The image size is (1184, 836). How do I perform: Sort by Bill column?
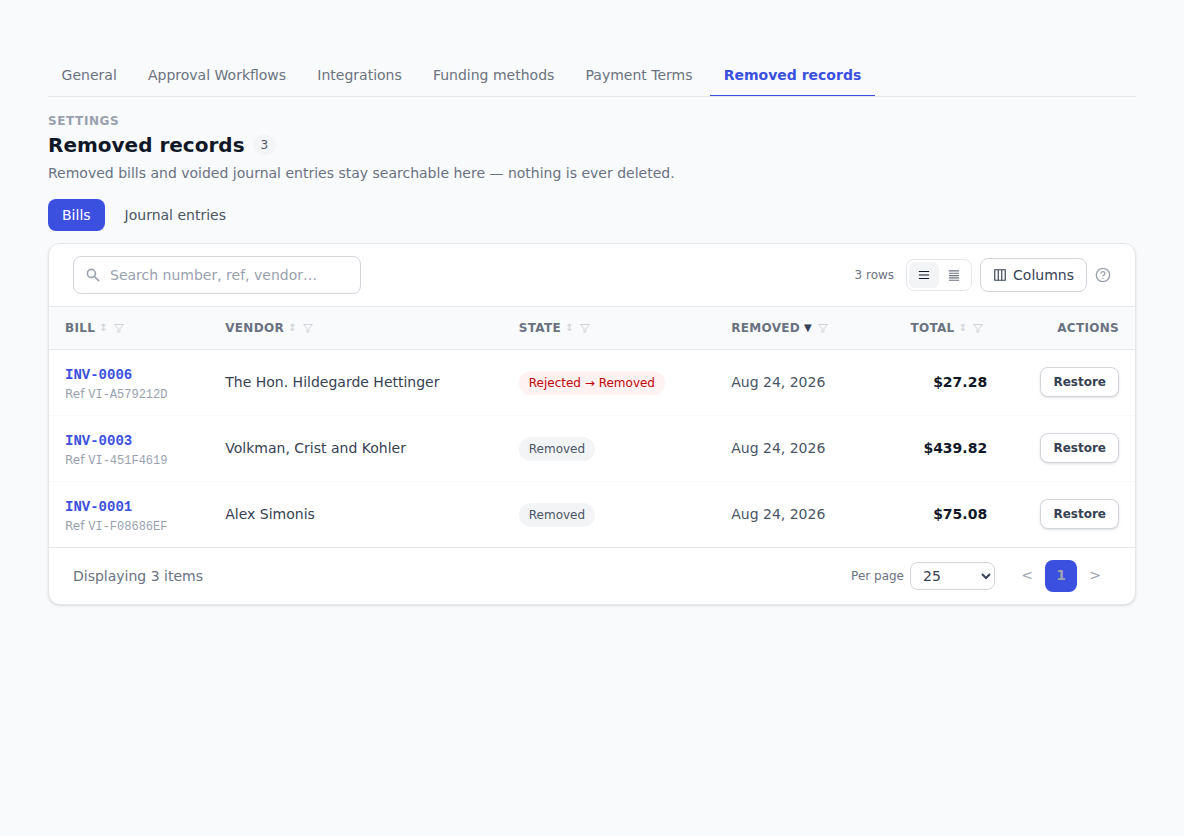point(103,328)
